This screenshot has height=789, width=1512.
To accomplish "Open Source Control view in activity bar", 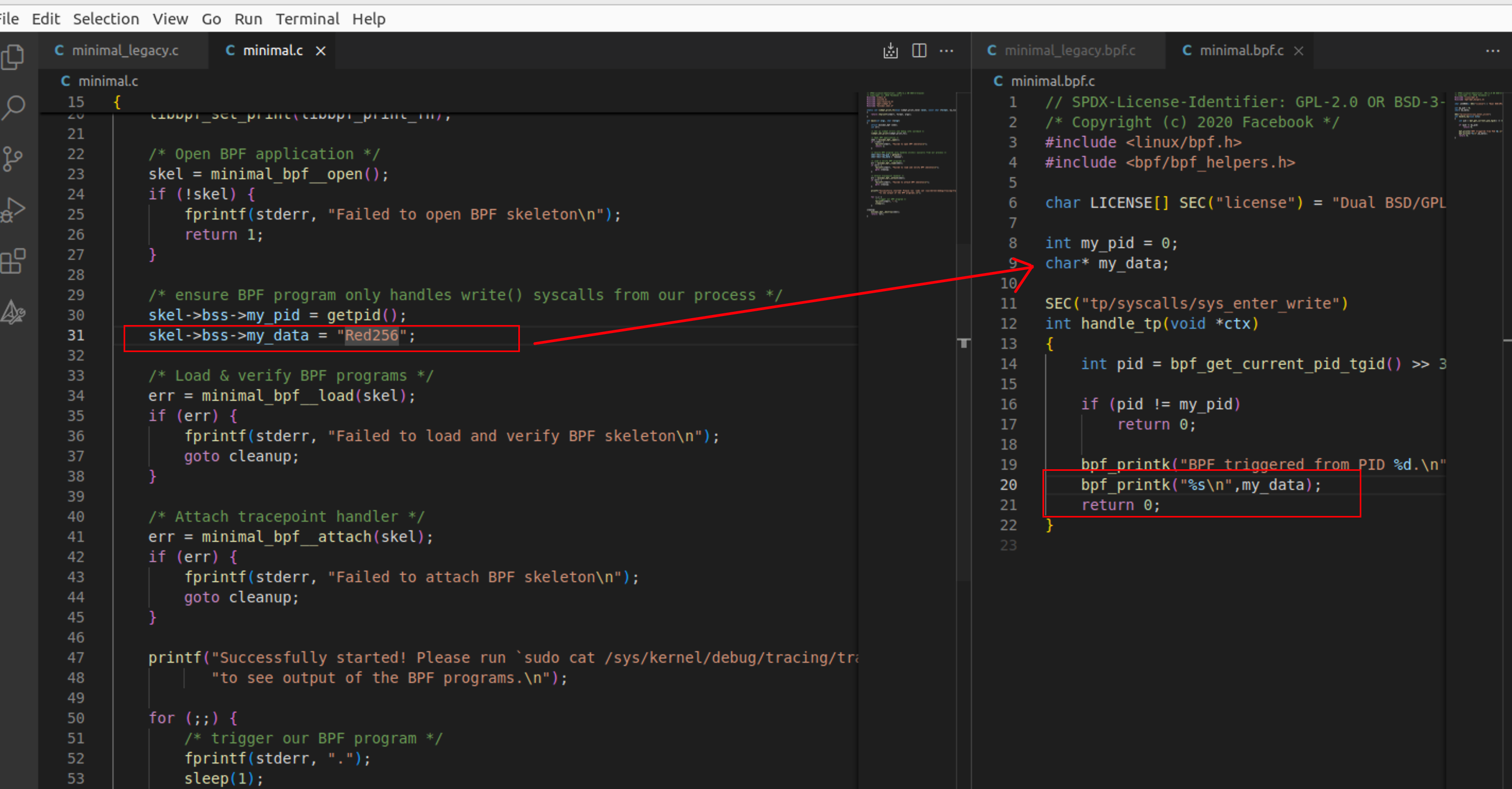I will (x=13, y=159).
